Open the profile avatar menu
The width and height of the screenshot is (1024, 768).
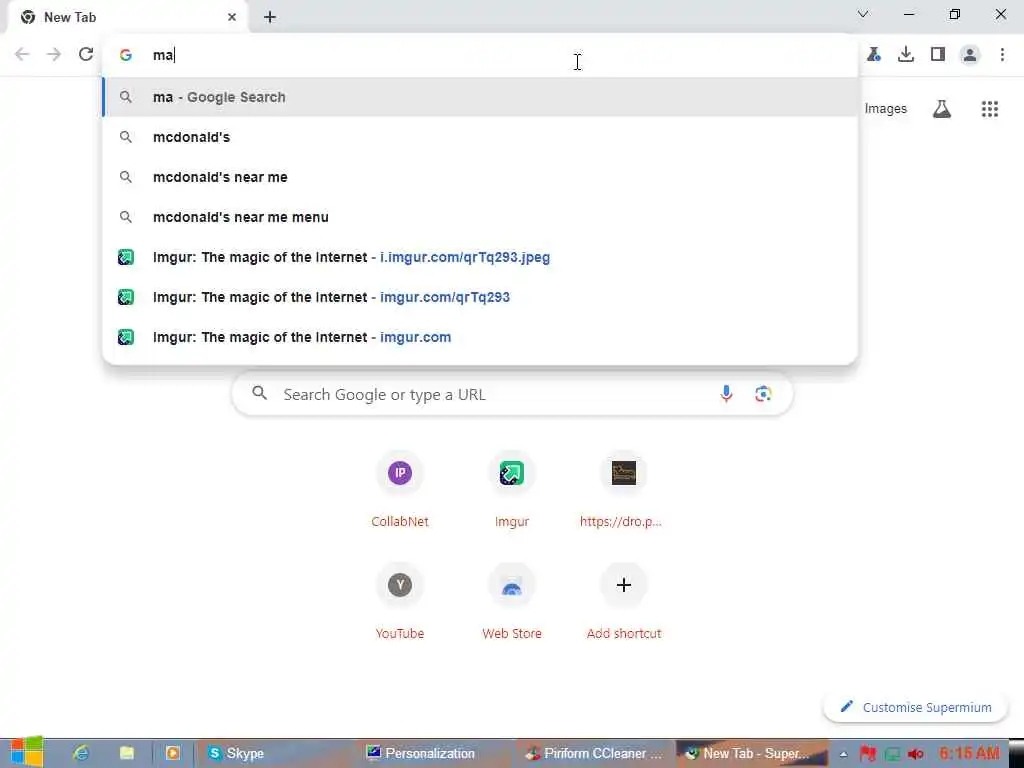pyautogui.click(x=970, y=54)
